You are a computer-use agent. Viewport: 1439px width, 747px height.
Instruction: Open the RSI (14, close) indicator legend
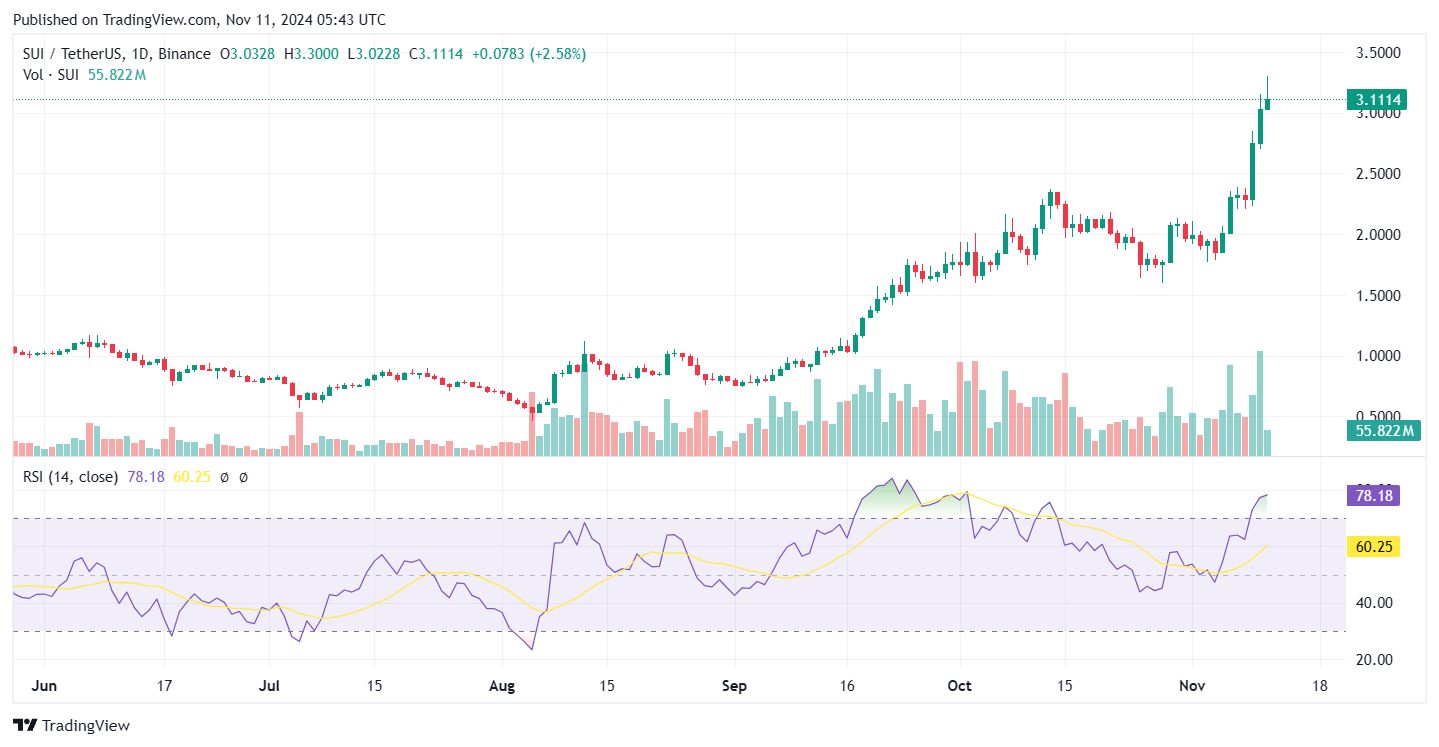point(70,477)
